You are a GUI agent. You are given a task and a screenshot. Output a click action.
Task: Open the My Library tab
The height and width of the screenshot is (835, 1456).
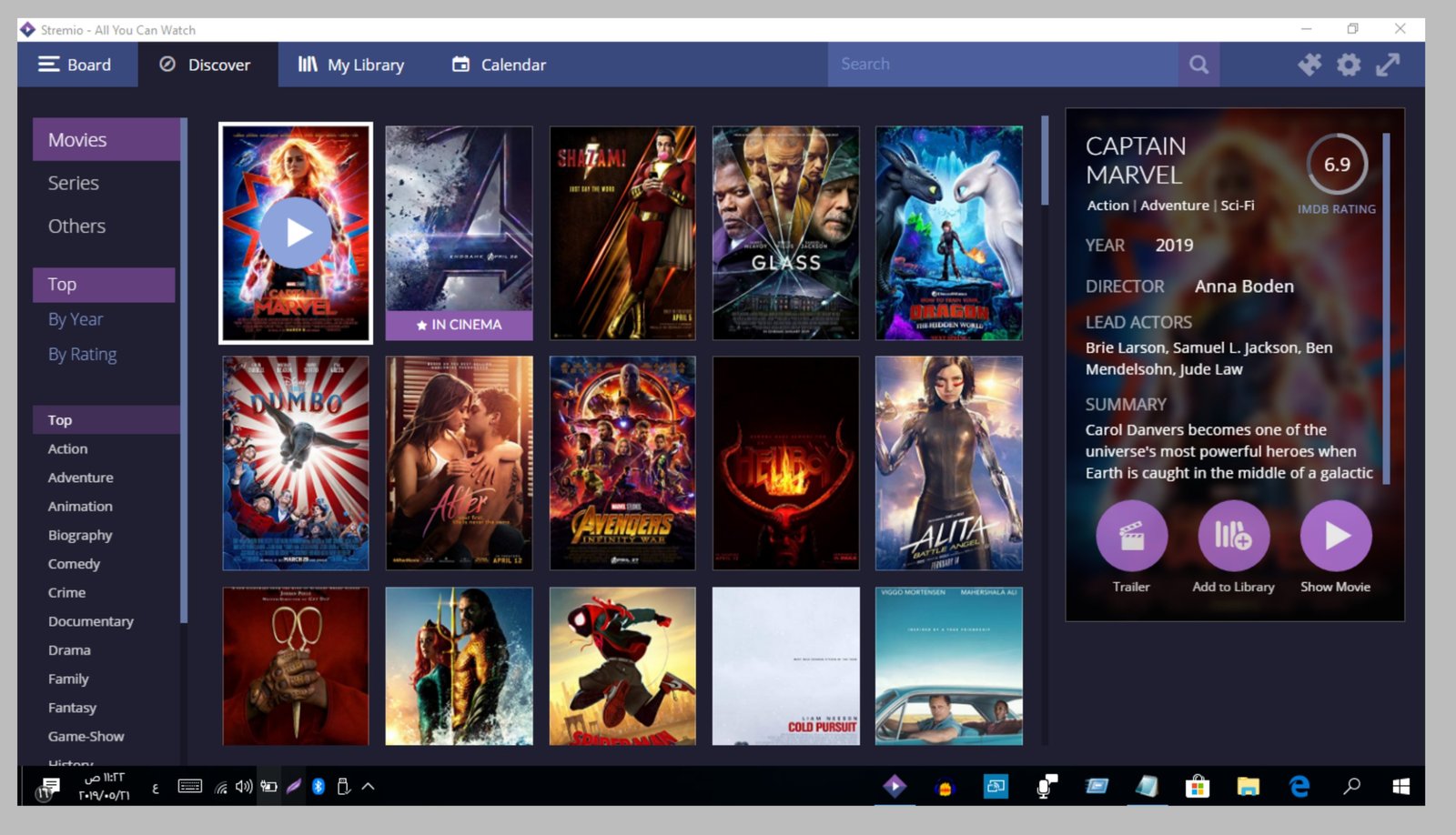351,65
